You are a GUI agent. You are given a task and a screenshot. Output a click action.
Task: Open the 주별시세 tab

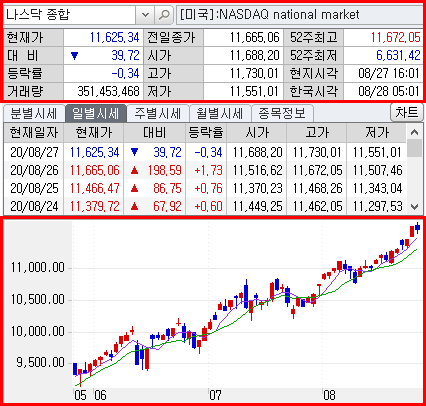(158, 114)
